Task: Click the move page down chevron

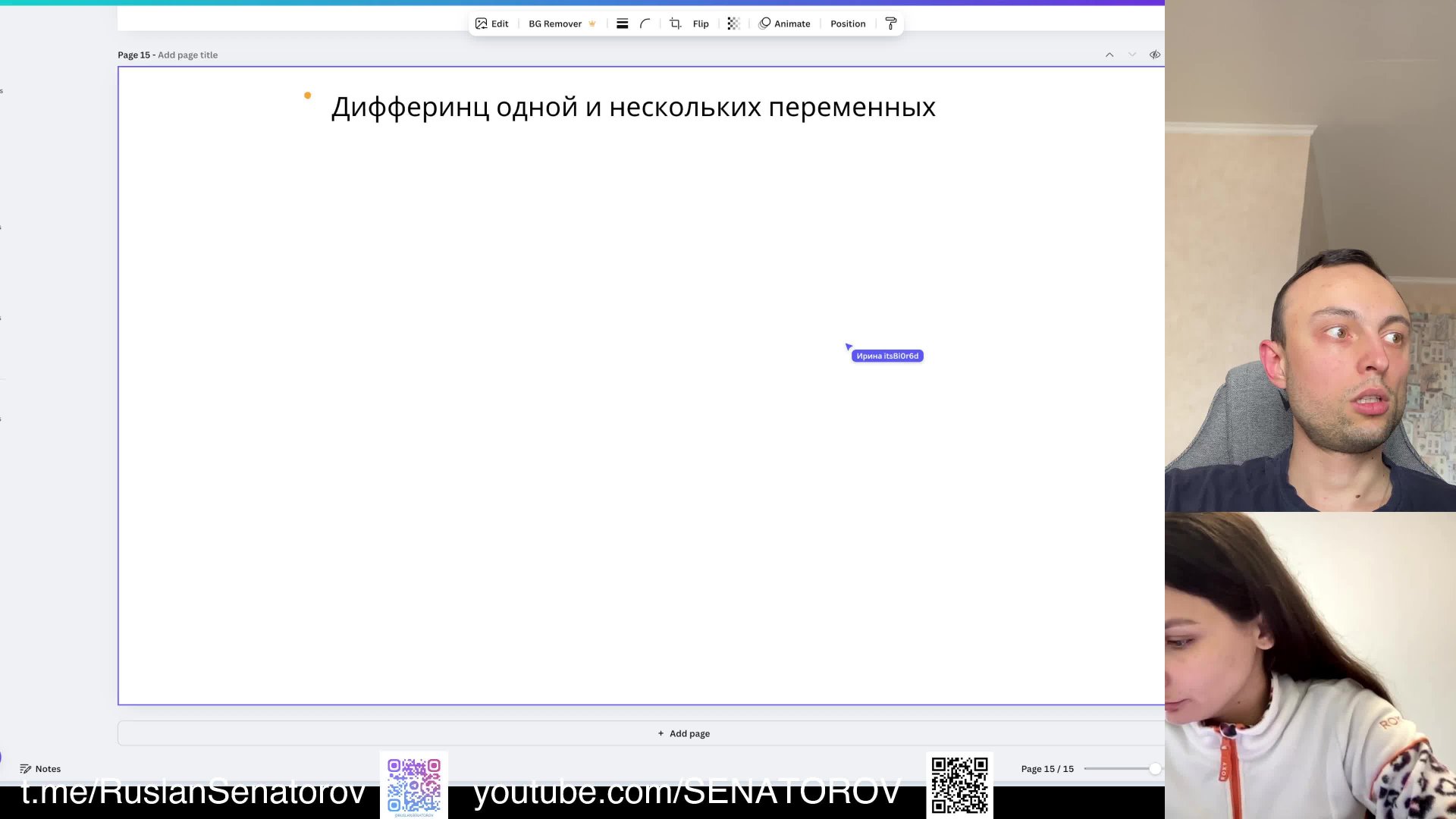Action: click(x=1132, y=55)
